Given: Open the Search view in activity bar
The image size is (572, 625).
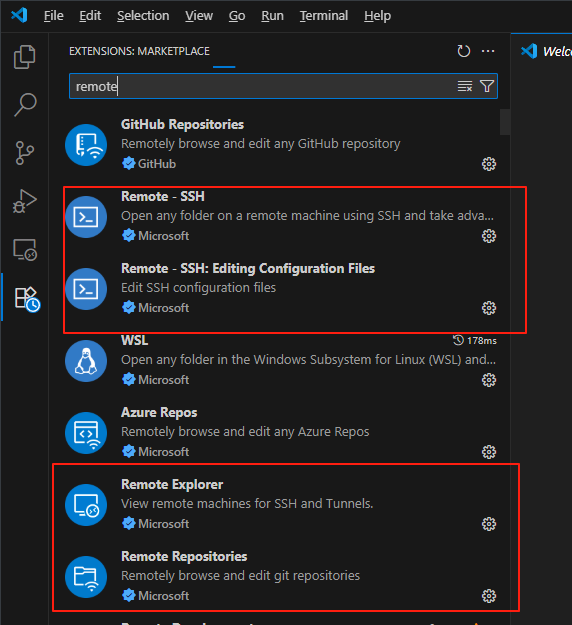Looking at the screenshot, I should click(x=25, y=105).
